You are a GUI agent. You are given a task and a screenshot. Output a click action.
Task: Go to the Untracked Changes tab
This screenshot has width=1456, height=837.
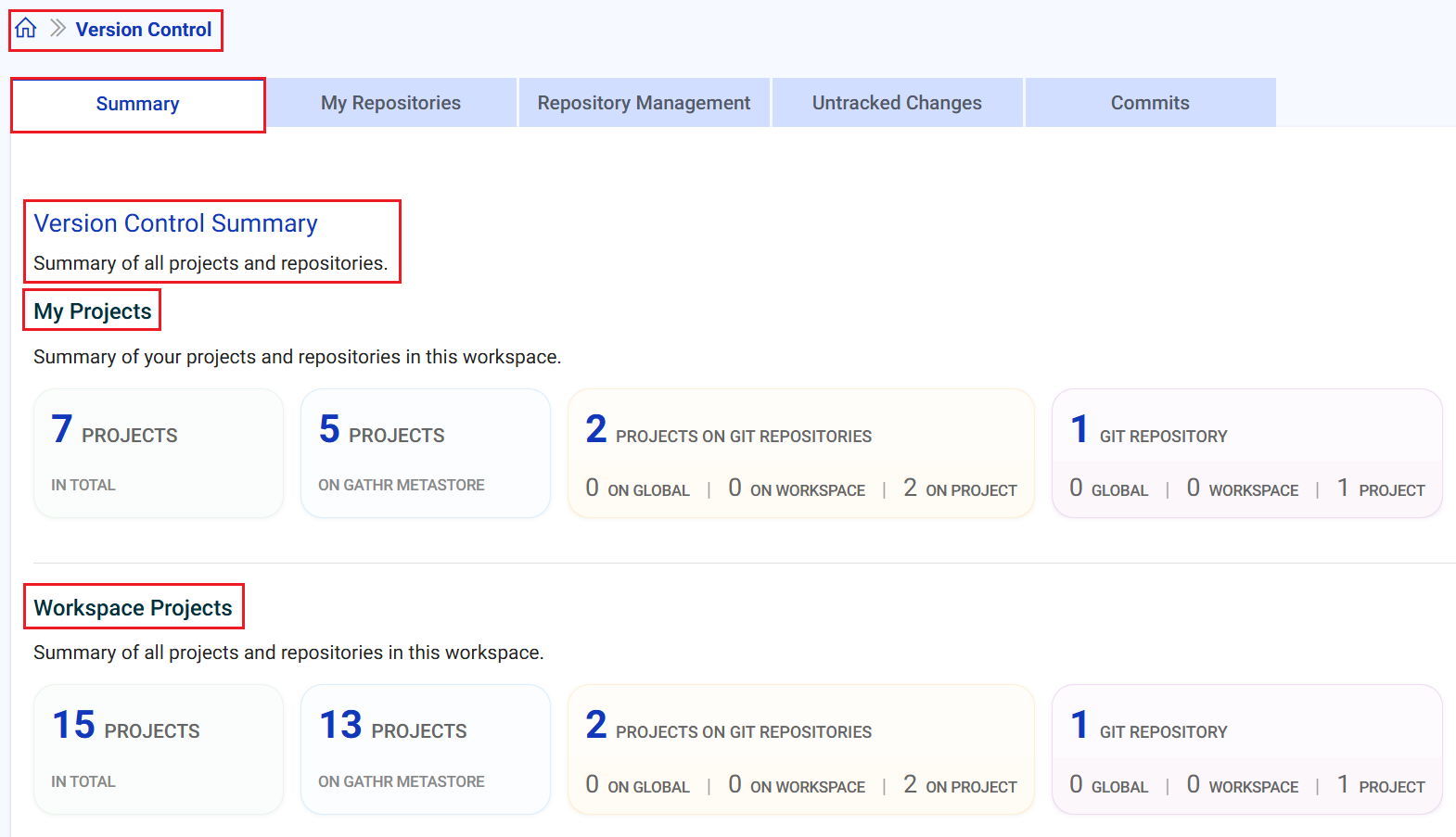tap(897, 103)
